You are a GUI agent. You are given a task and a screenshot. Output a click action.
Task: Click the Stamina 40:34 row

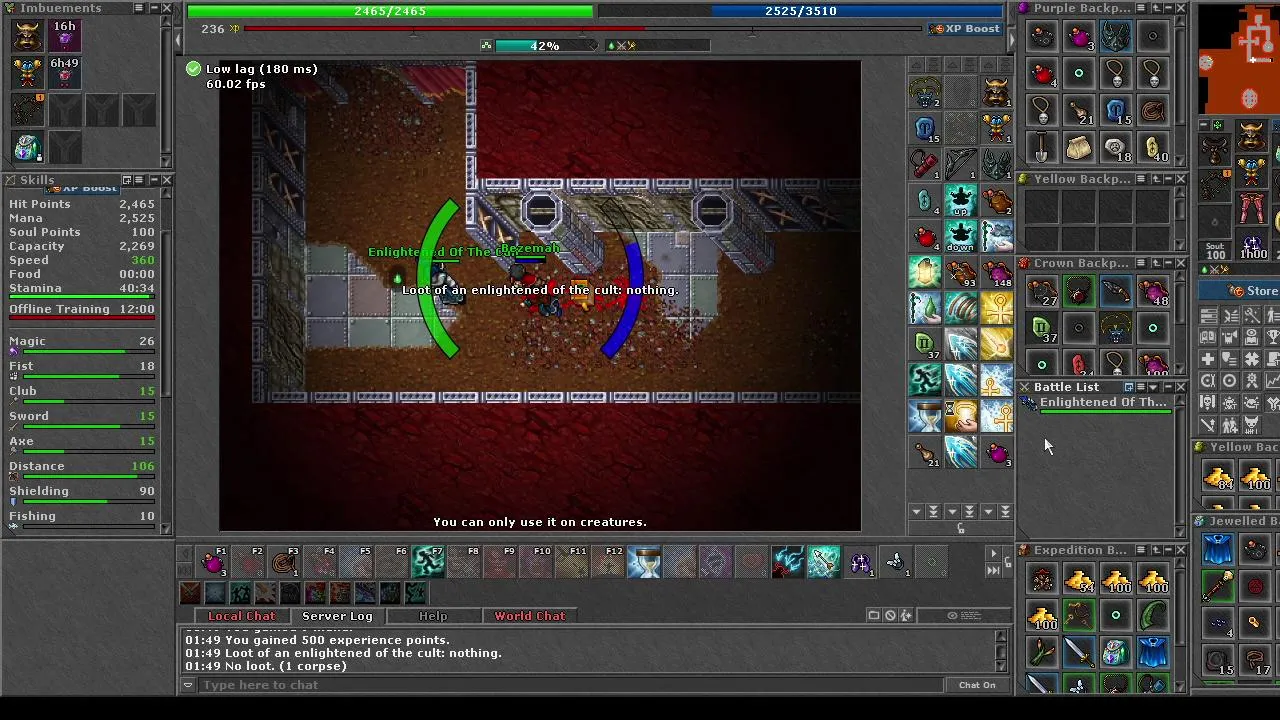coord(82,288)
